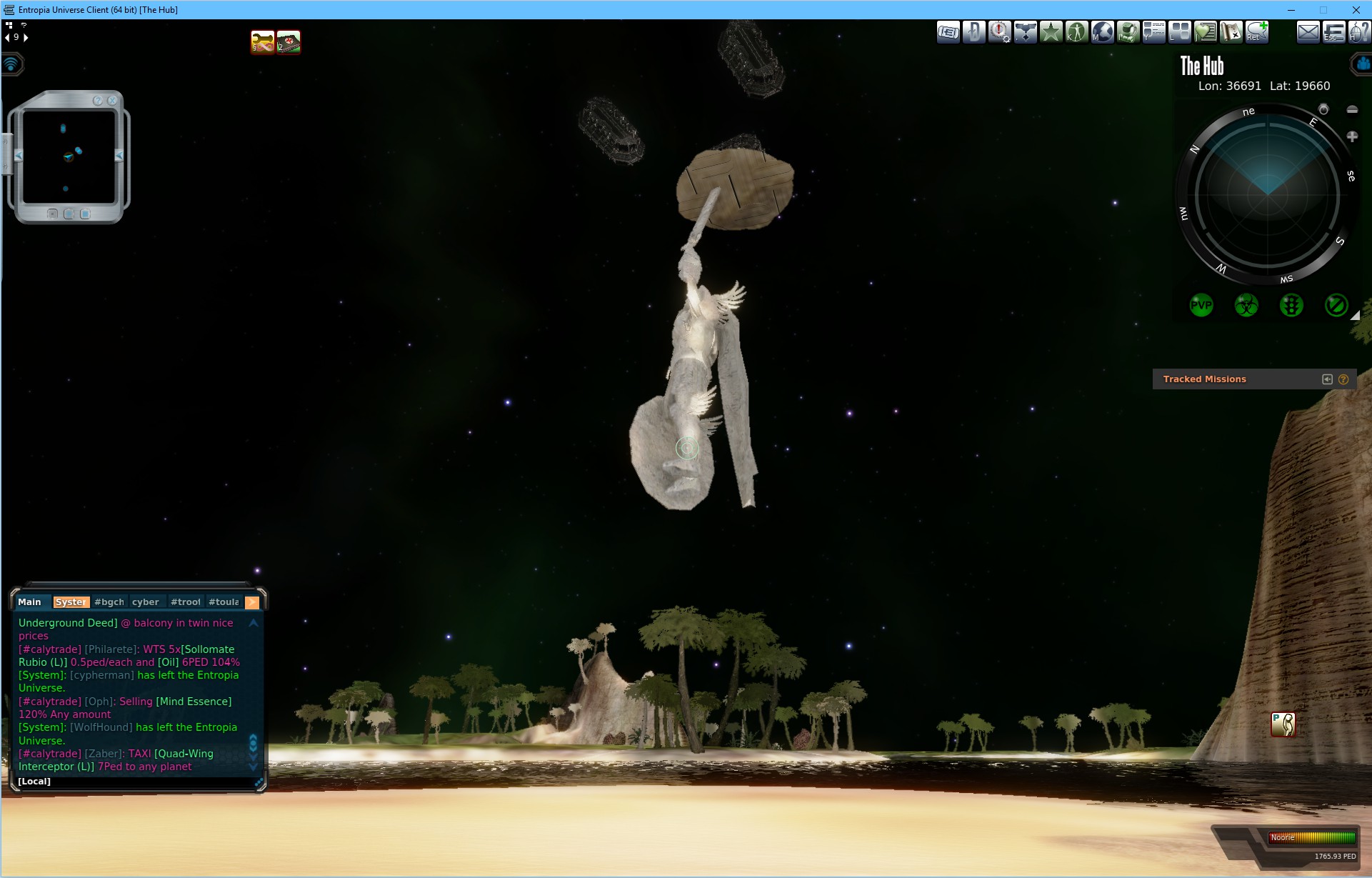Image resolution: width=1372 pixels, height=878 pixels.
Task: Open the ticket-shaped icon in the top toolbar
Action: [948, 31]
